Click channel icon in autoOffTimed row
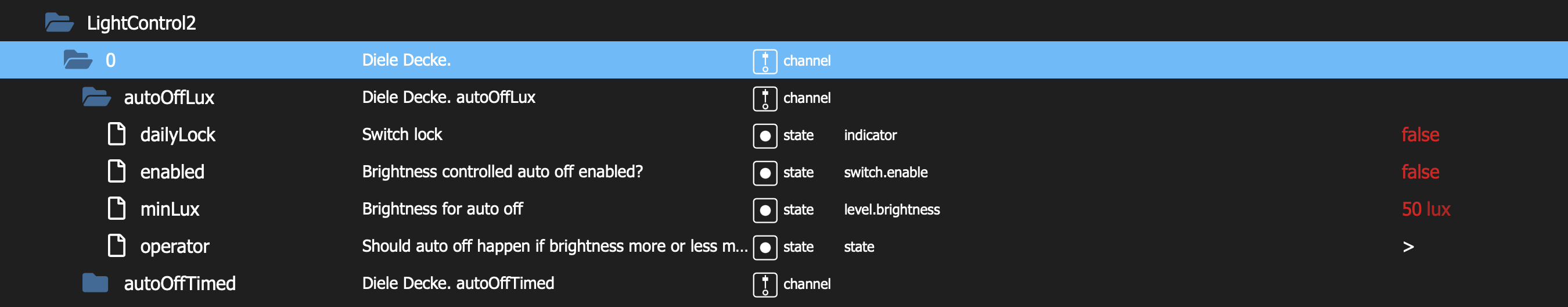1568x307 pixels. 765,284
